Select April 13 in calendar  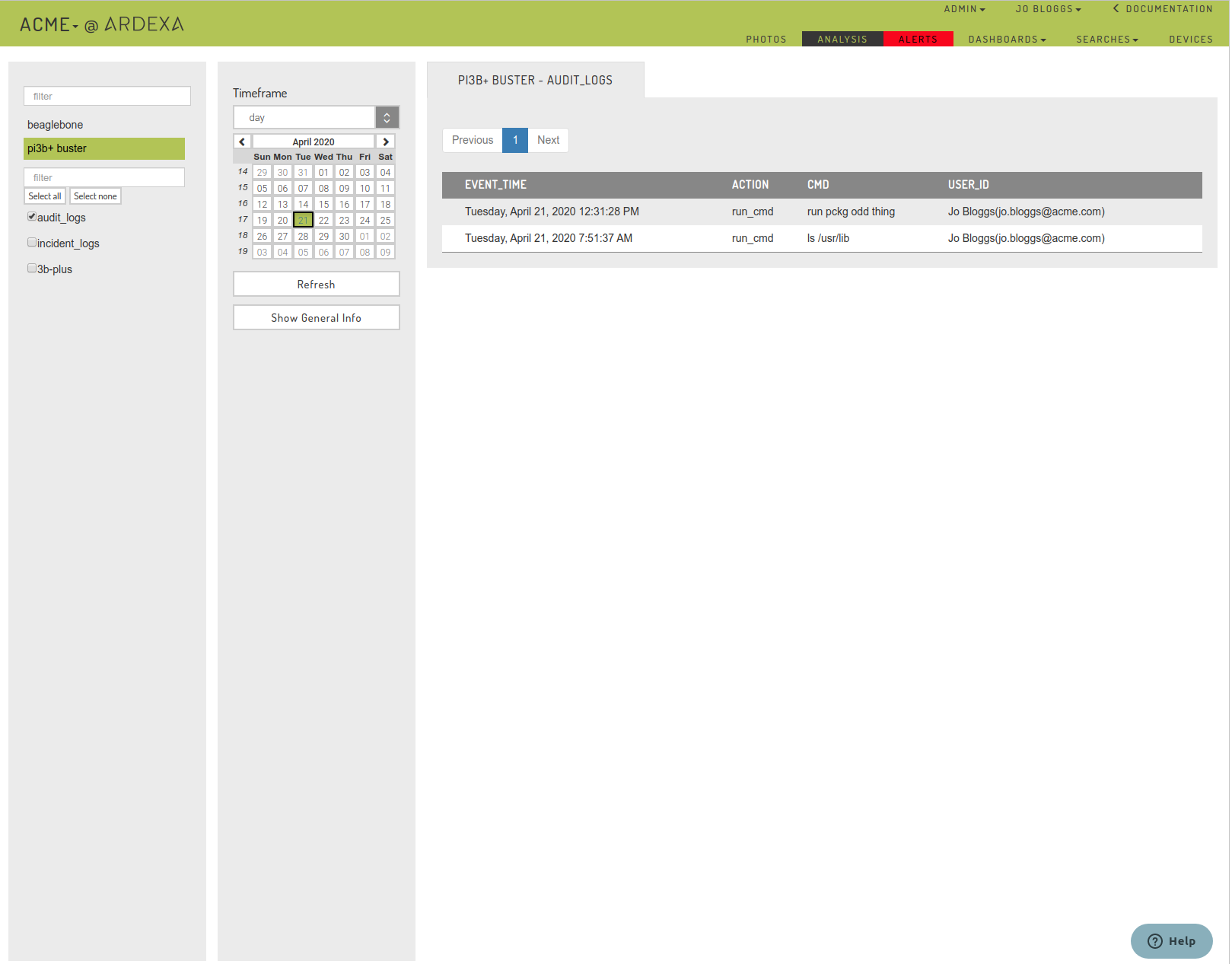282,204
